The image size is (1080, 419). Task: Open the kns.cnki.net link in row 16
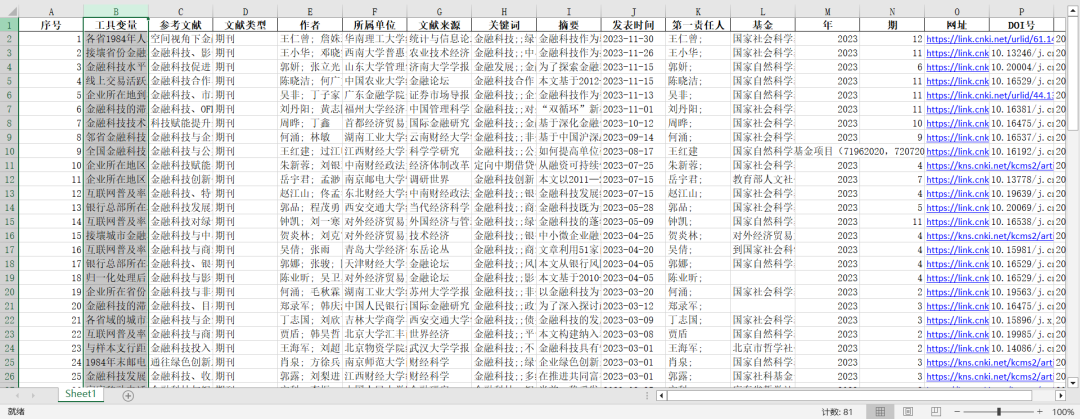coord(991,236)
